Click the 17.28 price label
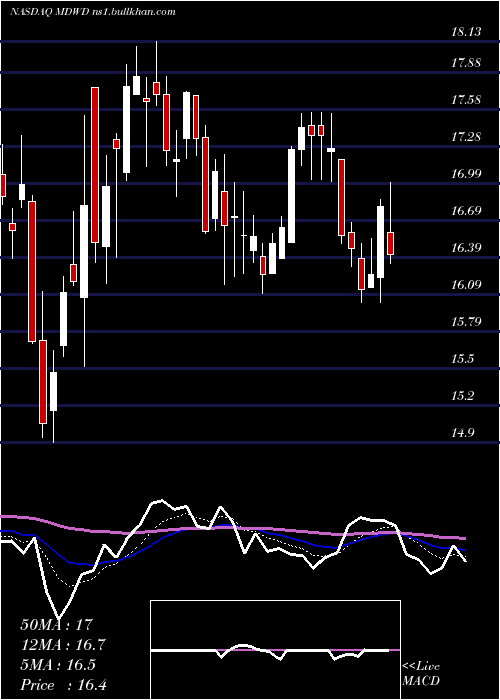500x700 pixels. 466,136
